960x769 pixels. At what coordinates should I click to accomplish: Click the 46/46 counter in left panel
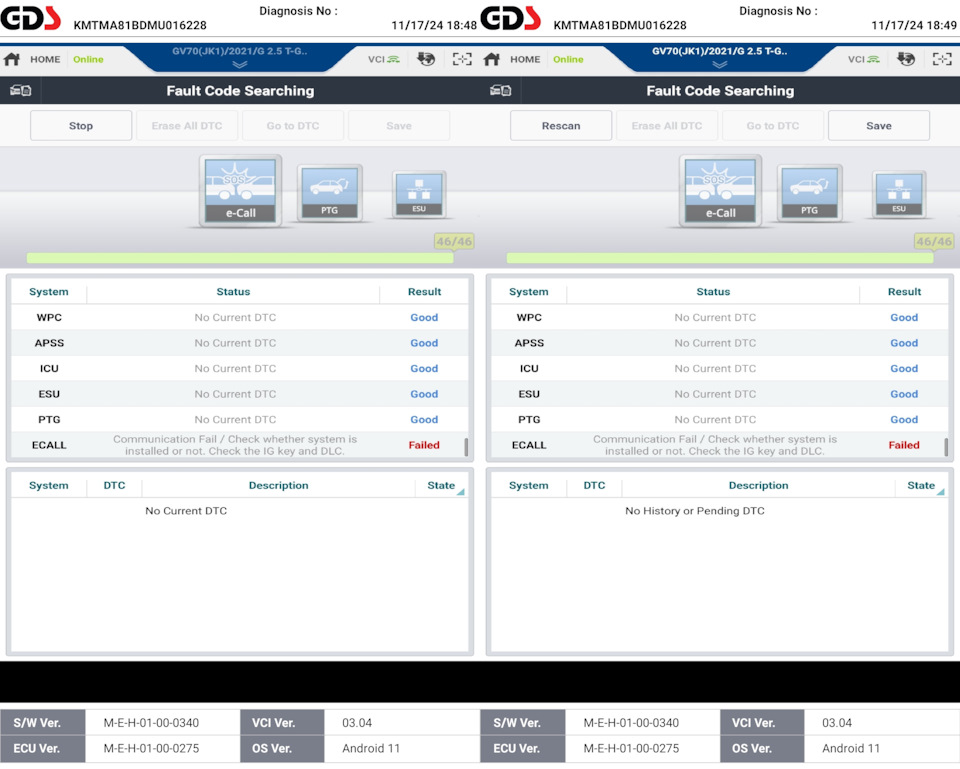(x=454, y=241)
